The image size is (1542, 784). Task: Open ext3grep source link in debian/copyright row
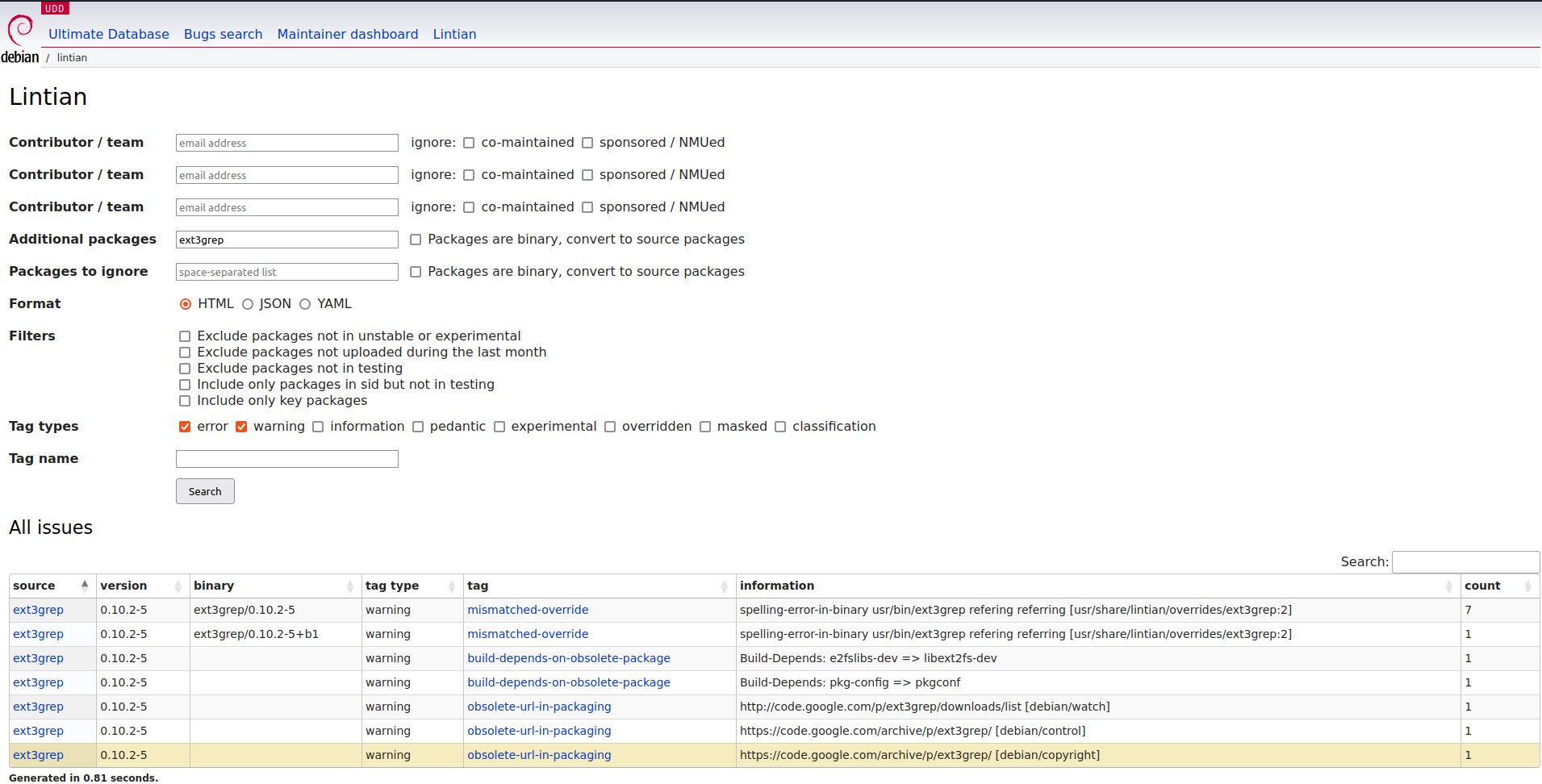pyautogui.click(x=38, y=755)
